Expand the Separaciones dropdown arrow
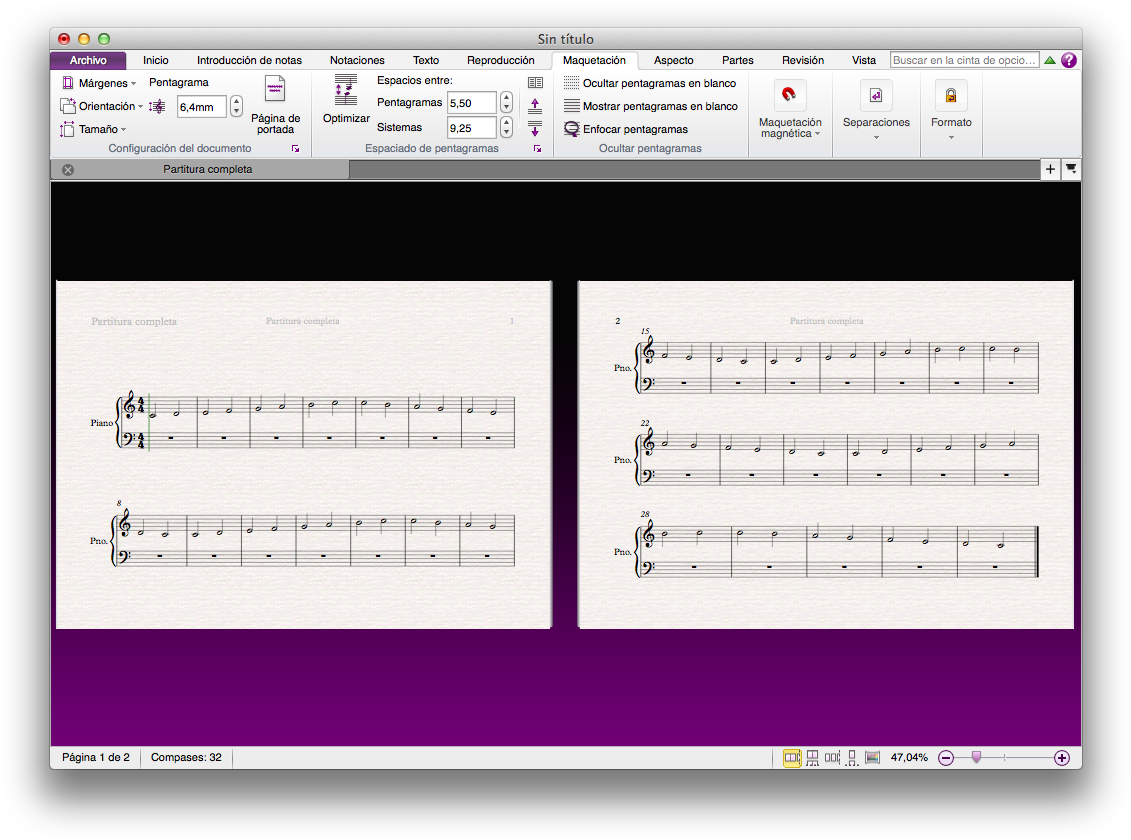The image size is (1131, 840). tap(876, 137)
